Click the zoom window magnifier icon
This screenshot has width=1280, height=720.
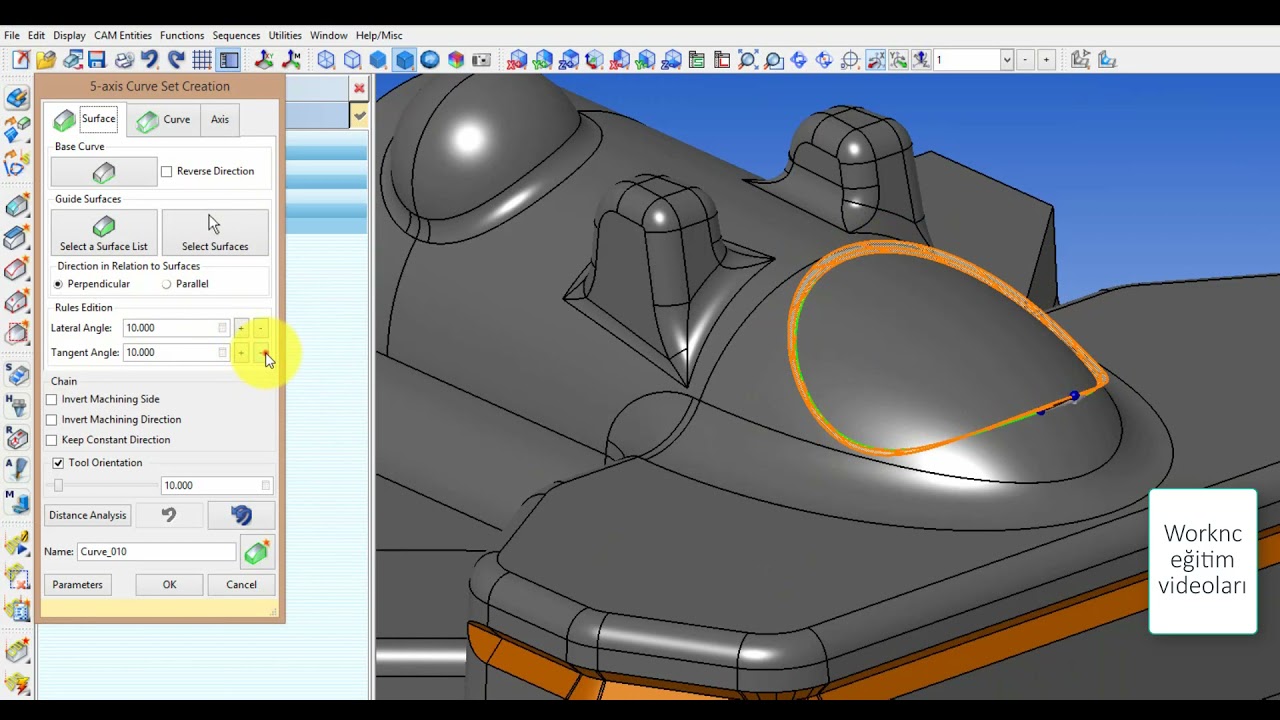point(773,60)
